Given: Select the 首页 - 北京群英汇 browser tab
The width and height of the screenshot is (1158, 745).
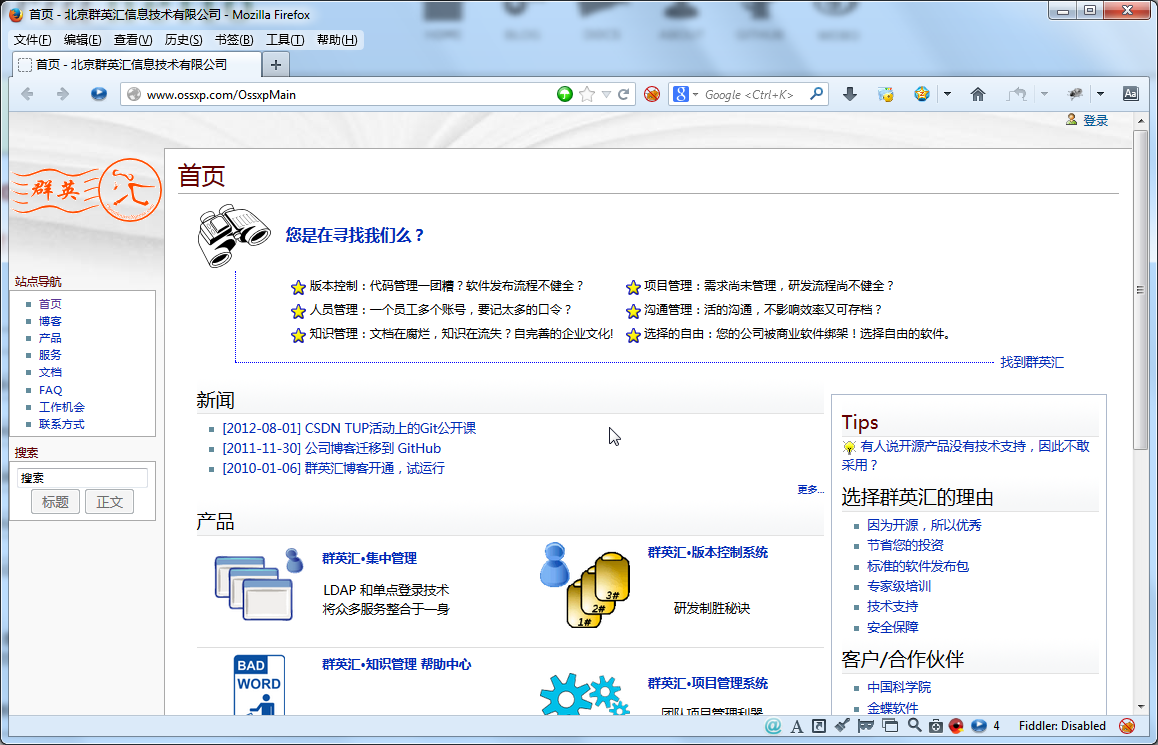Looking at the screenshot, I should pos(136,65).
